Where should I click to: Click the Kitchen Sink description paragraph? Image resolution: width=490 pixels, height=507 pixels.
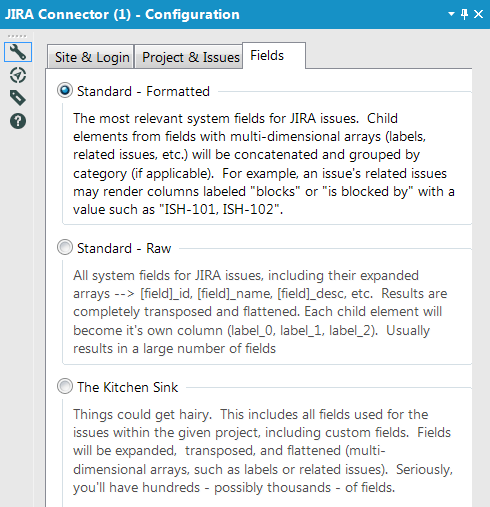coord(263,451)
